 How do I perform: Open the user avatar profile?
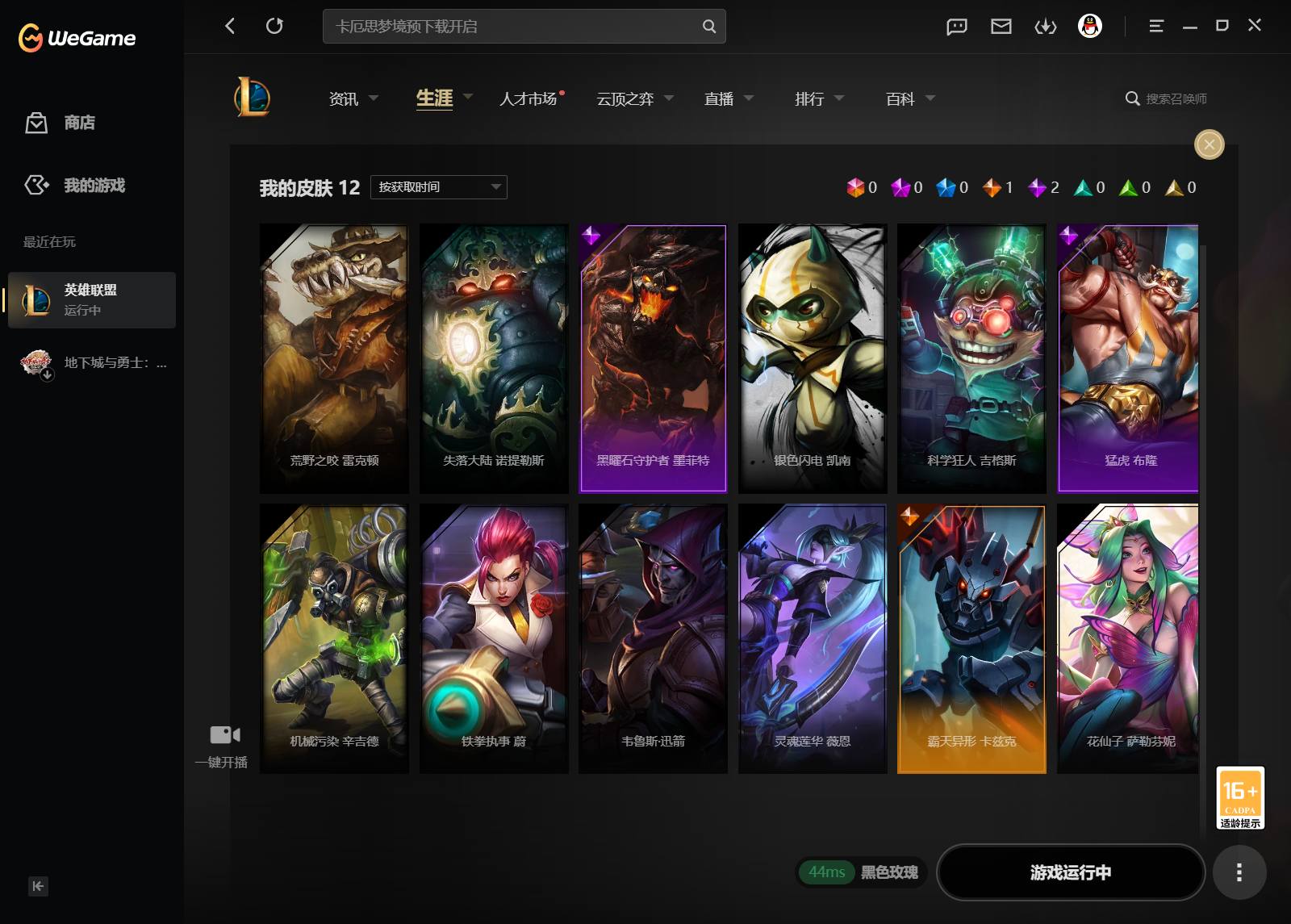coord(1090,27)
